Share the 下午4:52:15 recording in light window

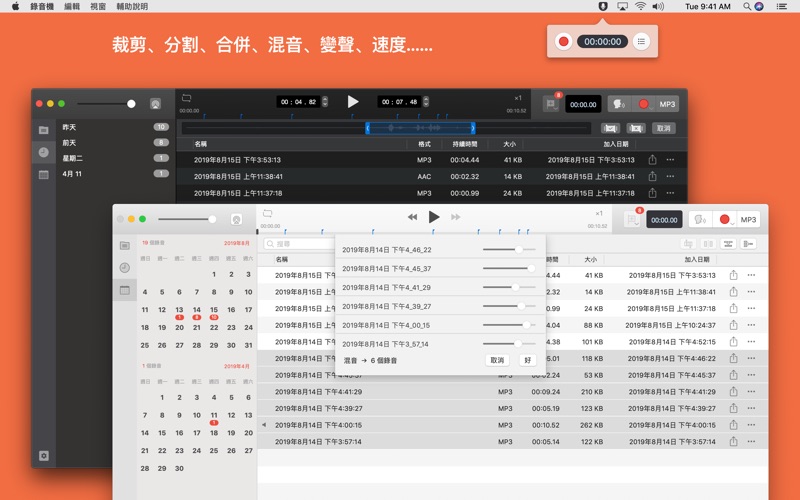point(733,342)
